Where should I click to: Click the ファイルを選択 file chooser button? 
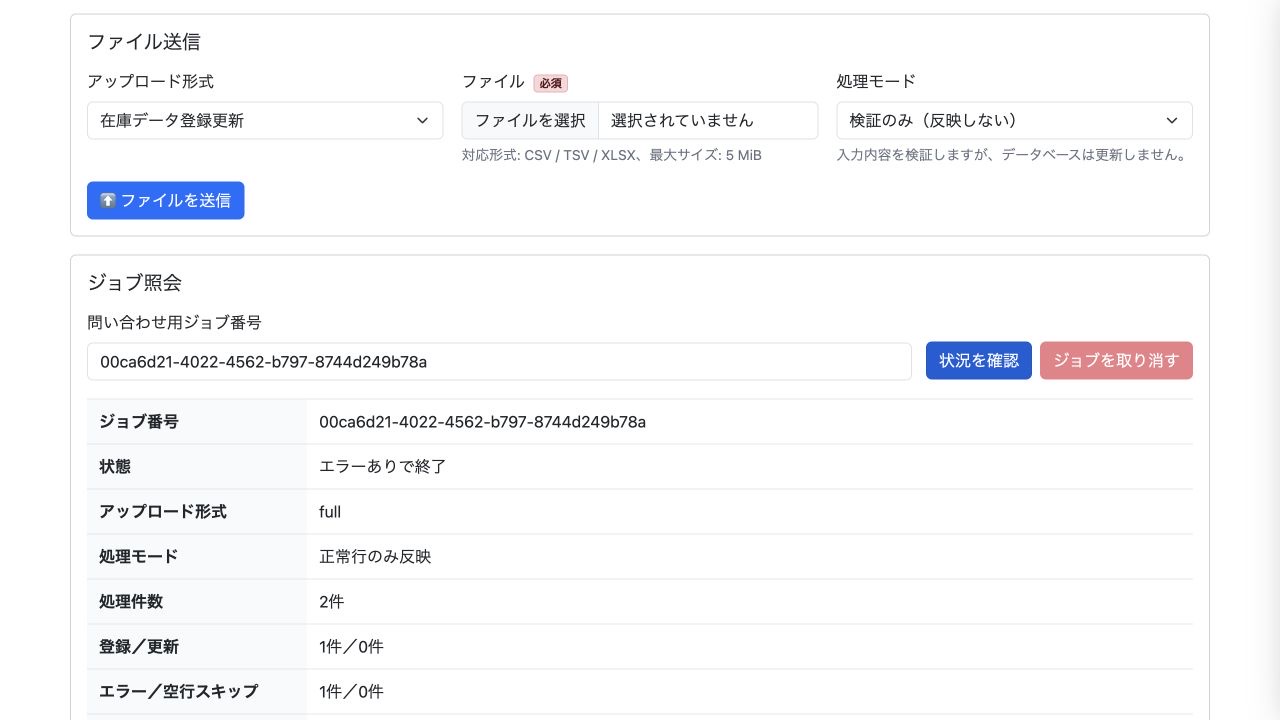coord(530,120)
